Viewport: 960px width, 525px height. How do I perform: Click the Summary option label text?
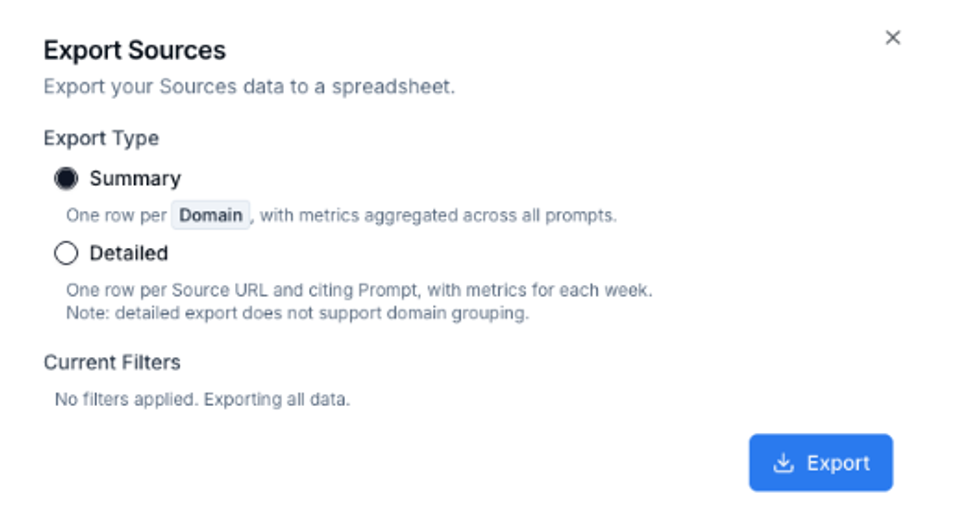135,179
